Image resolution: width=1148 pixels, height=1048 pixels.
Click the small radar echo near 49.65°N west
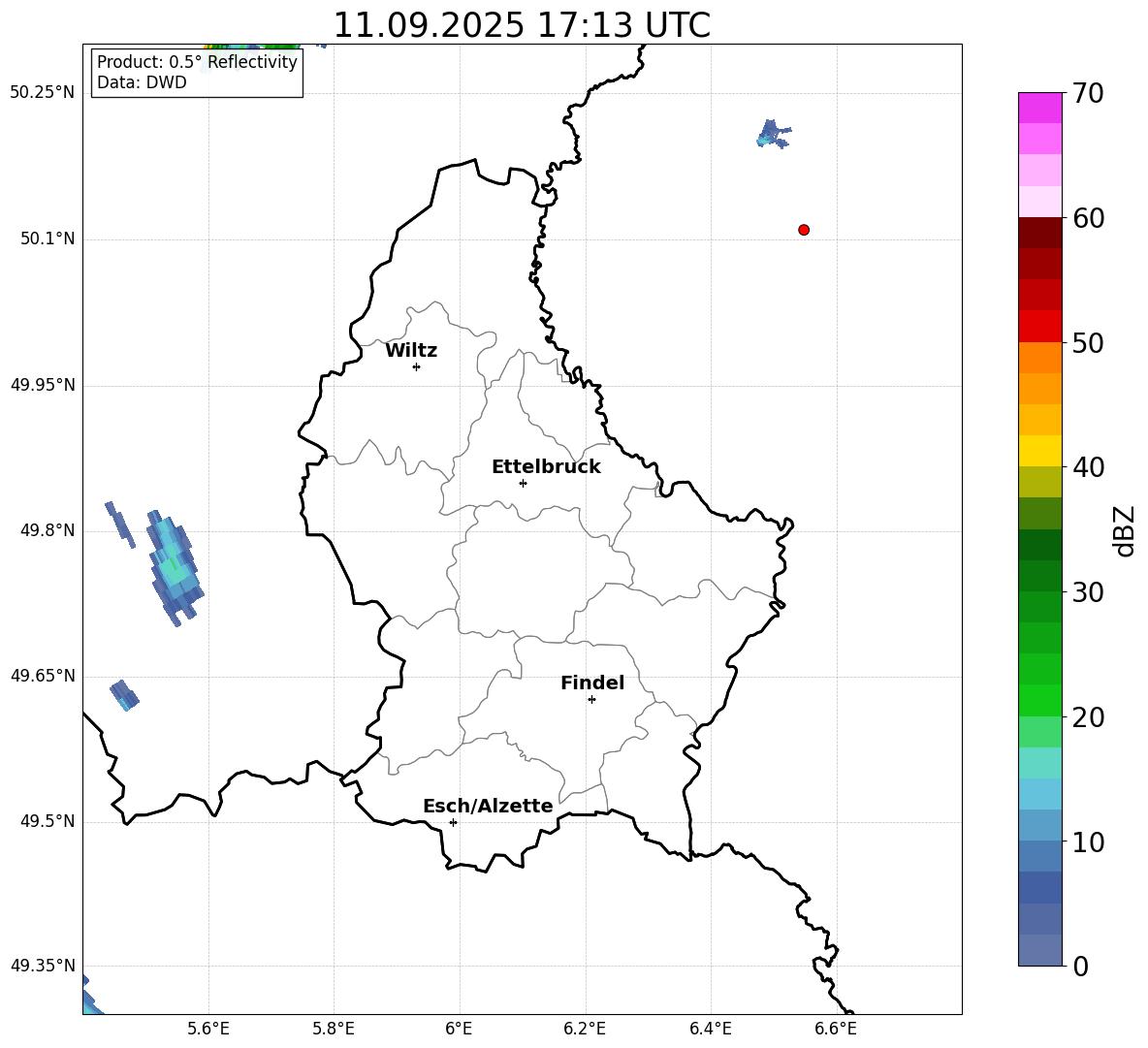click(124, 695)
